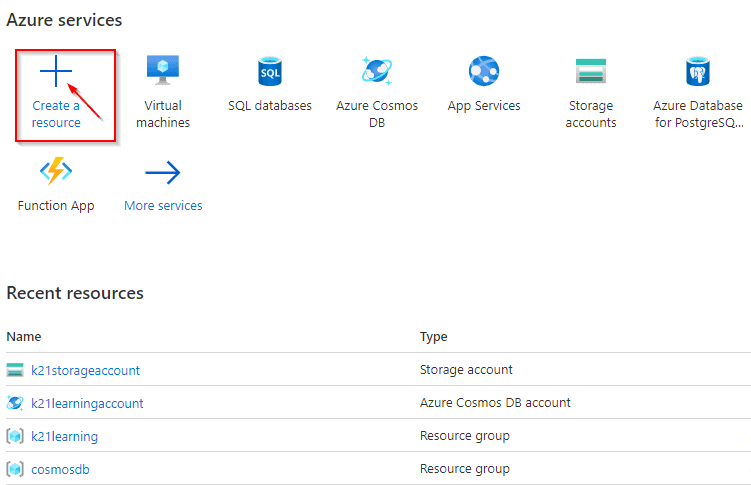Click the storage icon beside k21storageaccount

tap(15, 370)
